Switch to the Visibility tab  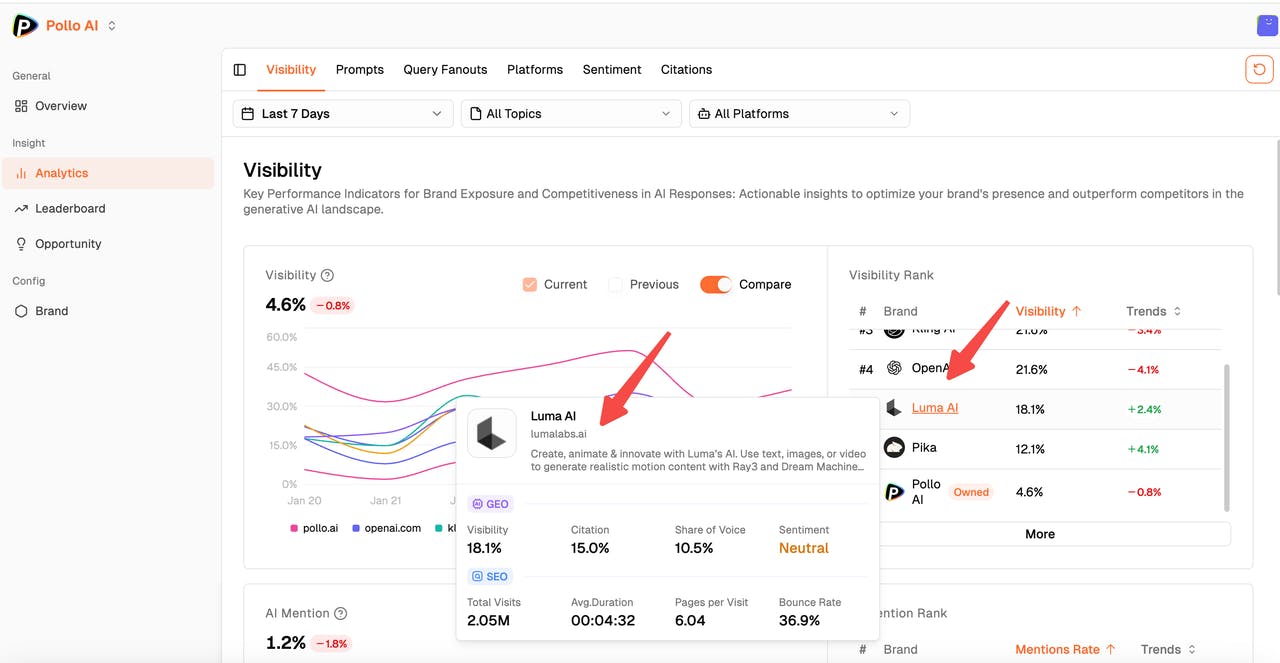coord(291,70)
